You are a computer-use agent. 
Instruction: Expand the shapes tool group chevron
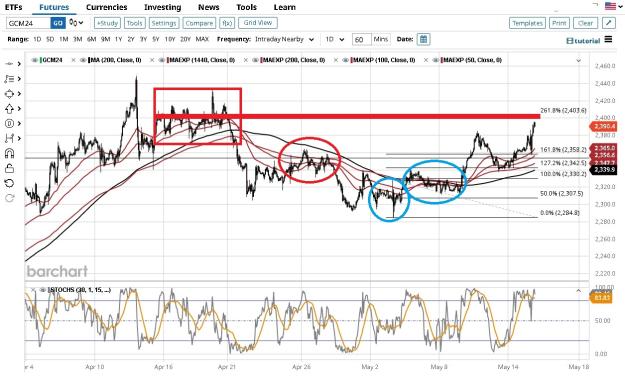(x=19, y=94)
